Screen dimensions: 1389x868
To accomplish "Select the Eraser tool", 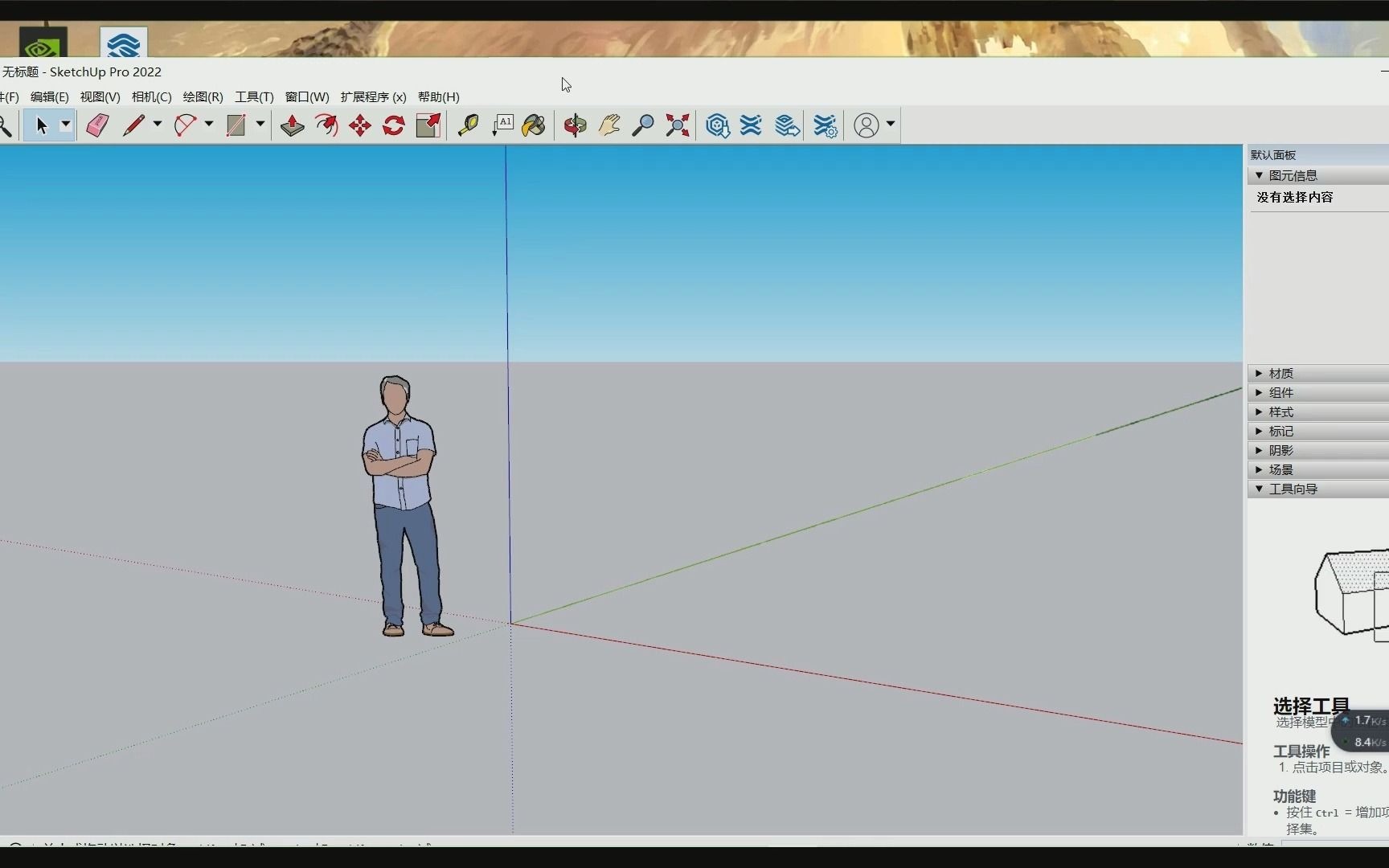I will (x=96, y=125).
